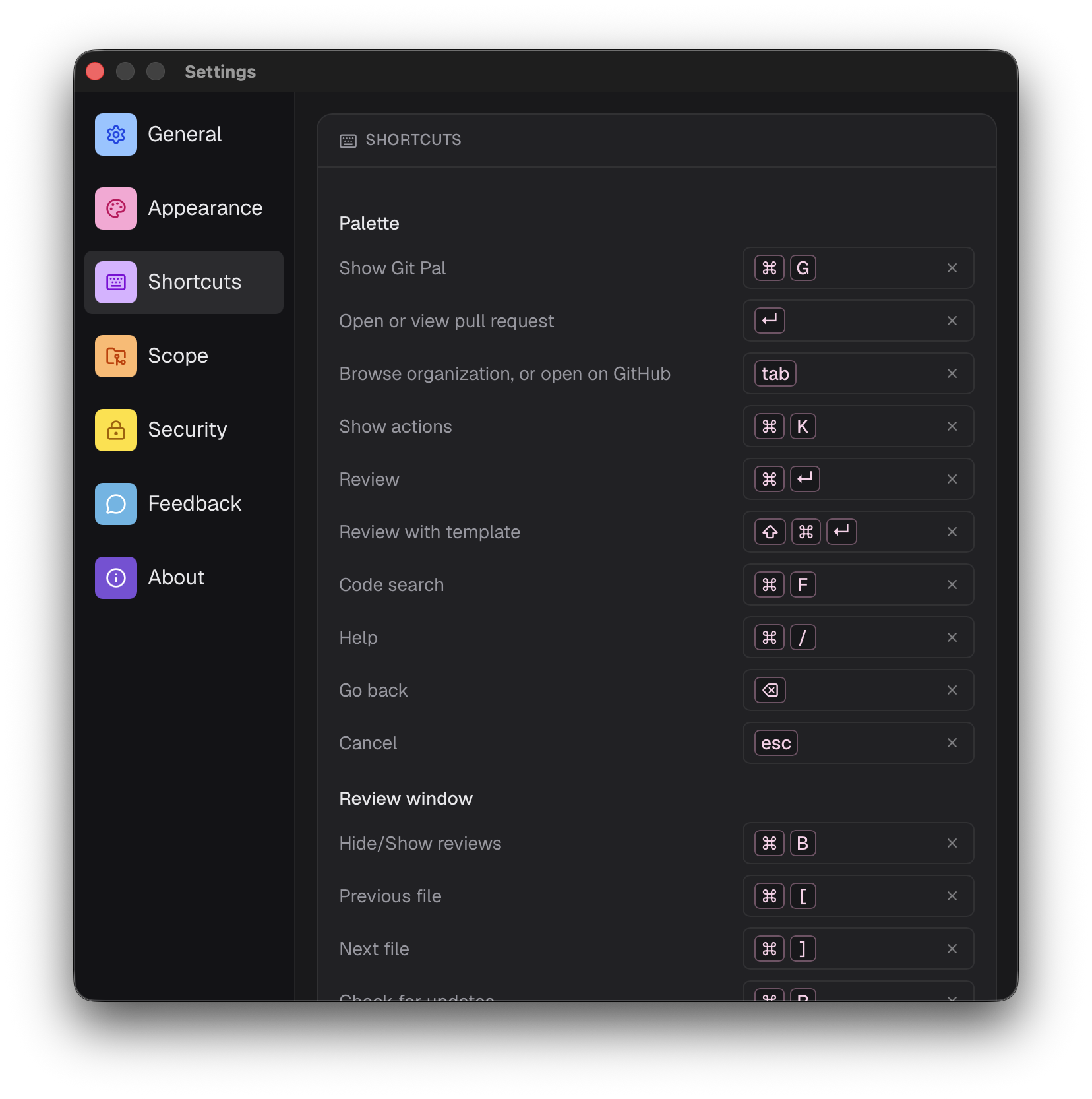
Task: Click the Review window section heading
Action: (406, 799)
